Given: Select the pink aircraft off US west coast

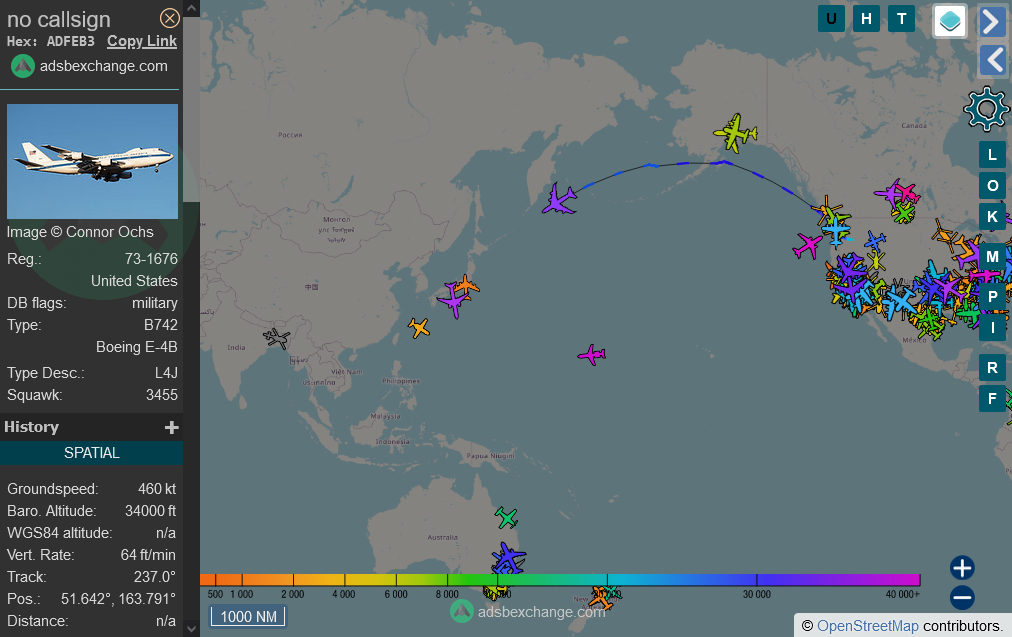Looking at the screenshot, I should (x=807, y=246).
